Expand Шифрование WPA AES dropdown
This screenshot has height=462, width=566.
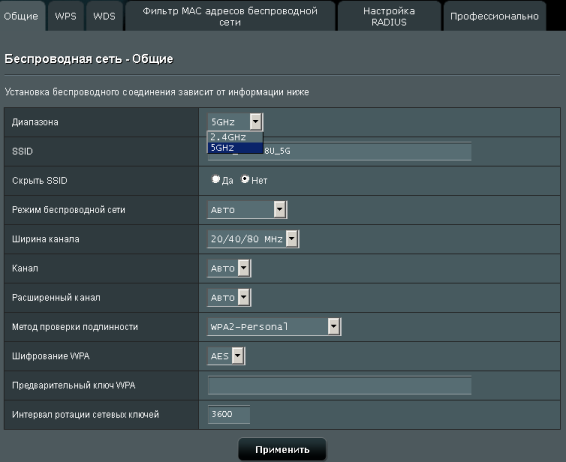pos(226,356)
